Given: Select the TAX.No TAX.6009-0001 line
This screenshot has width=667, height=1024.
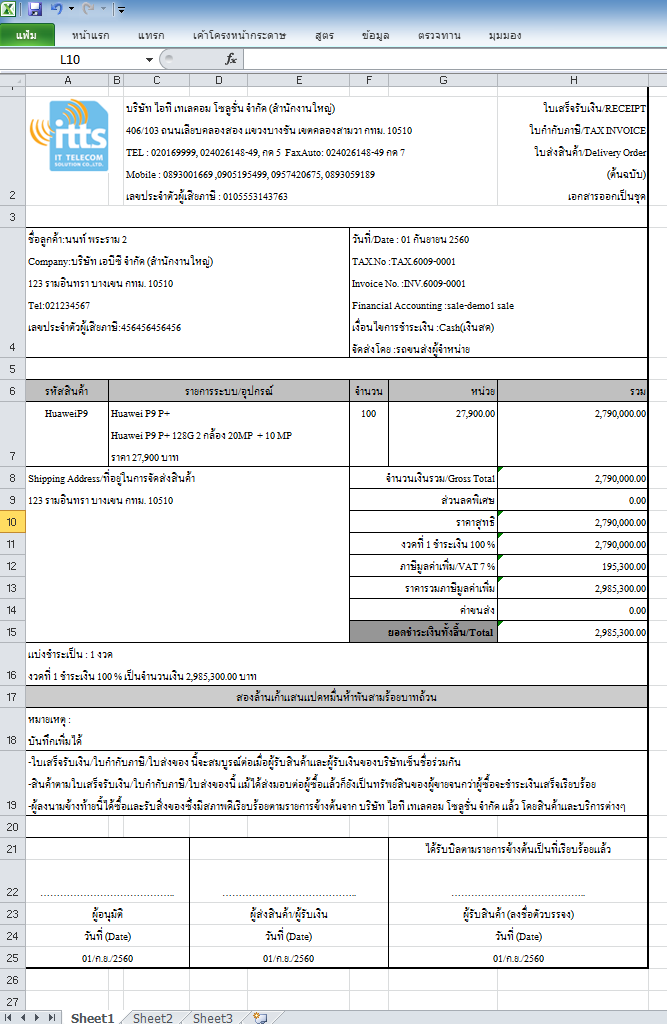Looking at the screenshot, I should click(404, 261).
